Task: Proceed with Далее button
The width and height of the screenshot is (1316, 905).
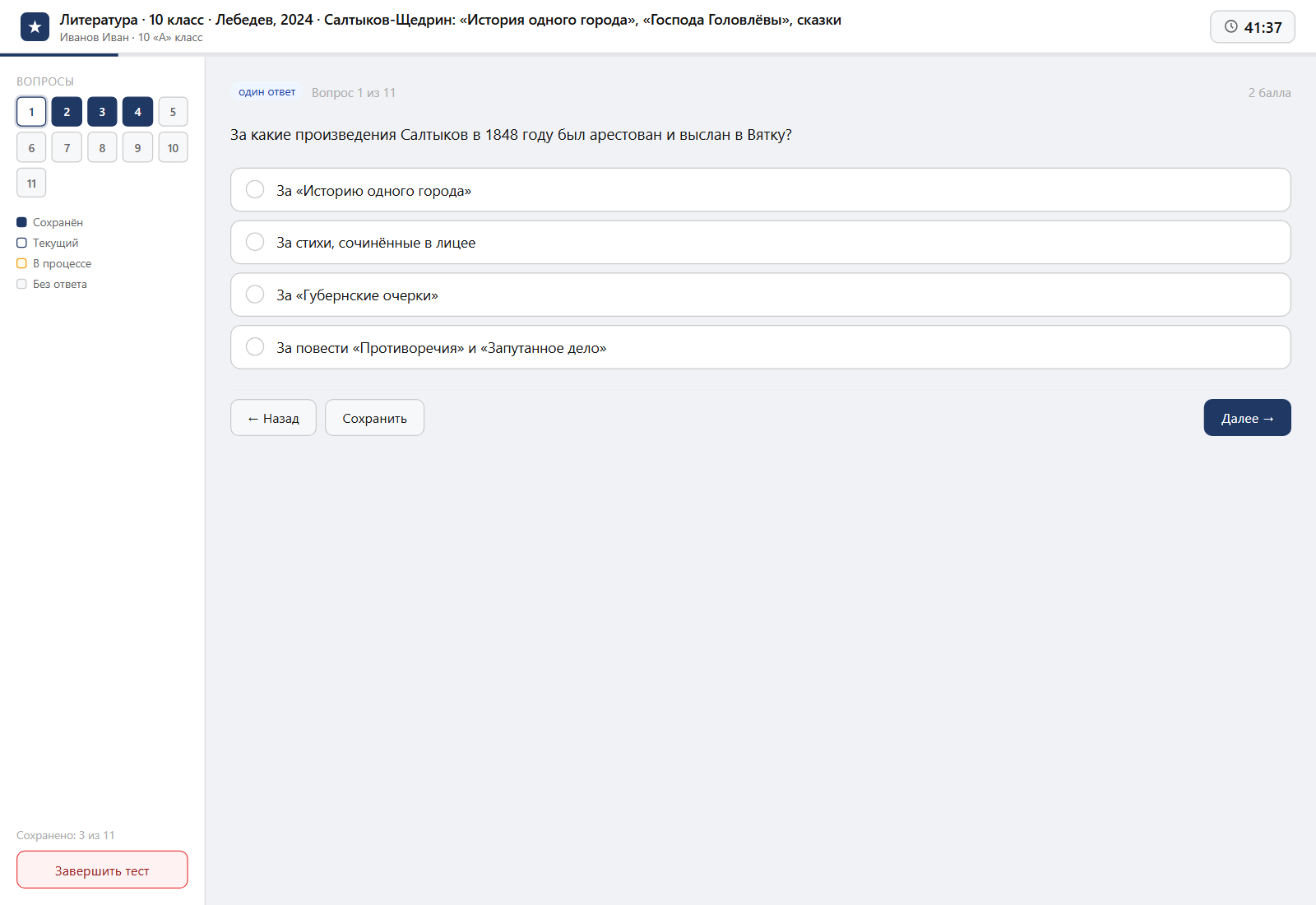Action: point(1247,418)
